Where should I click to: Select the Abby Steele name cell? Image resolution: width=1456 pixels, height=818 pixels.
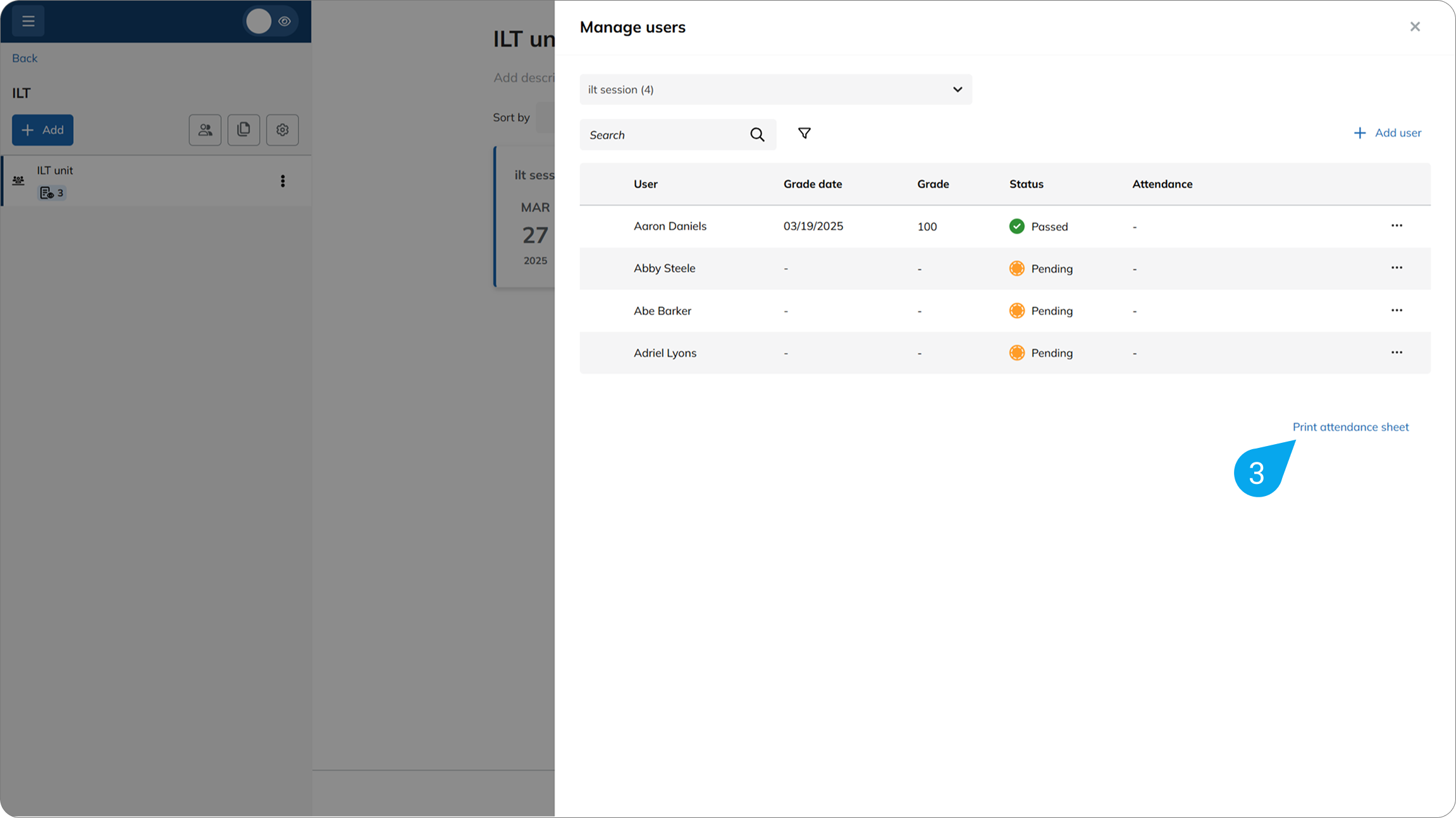click(664, 268)
